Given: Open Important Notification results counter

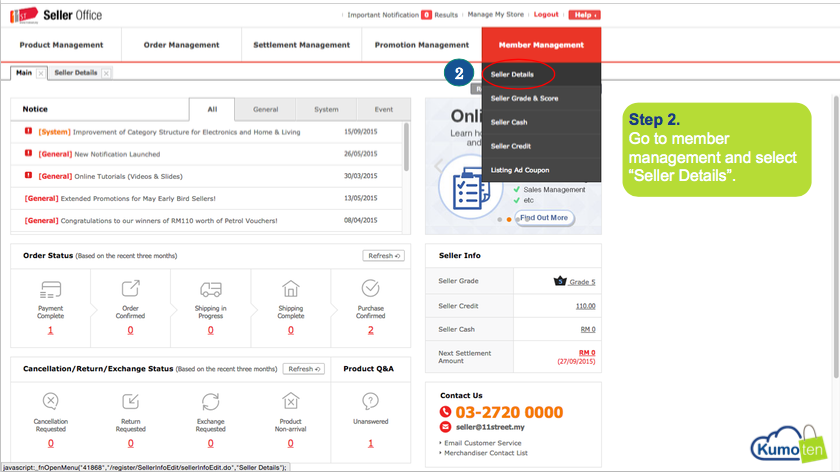Looking at the screenshot, I should [x=426, y=15].
